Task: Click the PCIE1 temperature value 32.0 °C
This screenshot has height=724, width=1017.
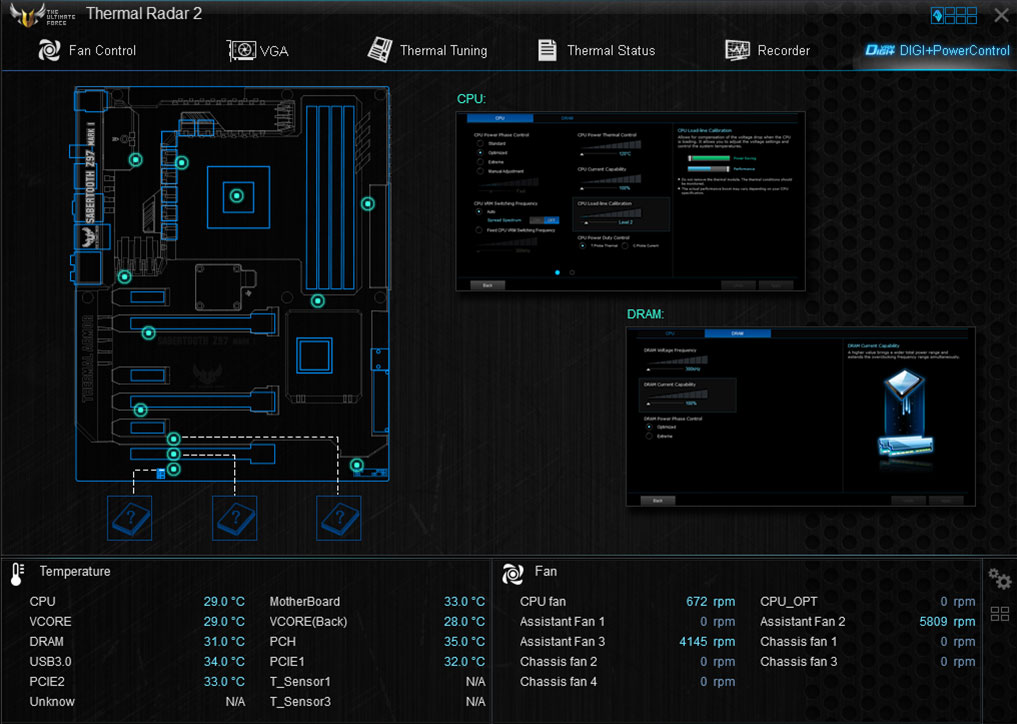Action: click(464, 662)
